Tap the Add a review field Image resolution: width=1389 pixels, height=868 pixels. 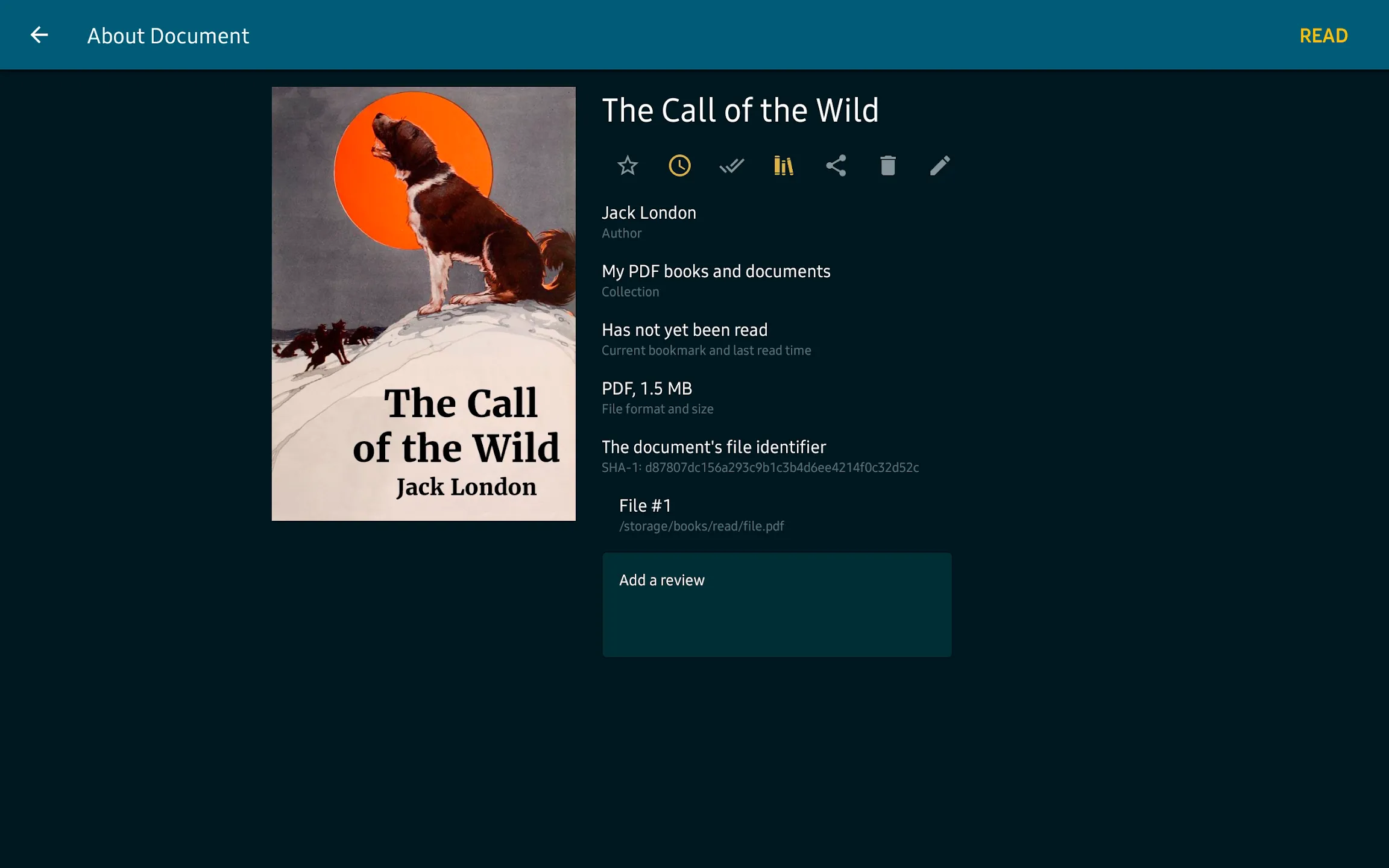pyautogui.click(x=776, y=604)
